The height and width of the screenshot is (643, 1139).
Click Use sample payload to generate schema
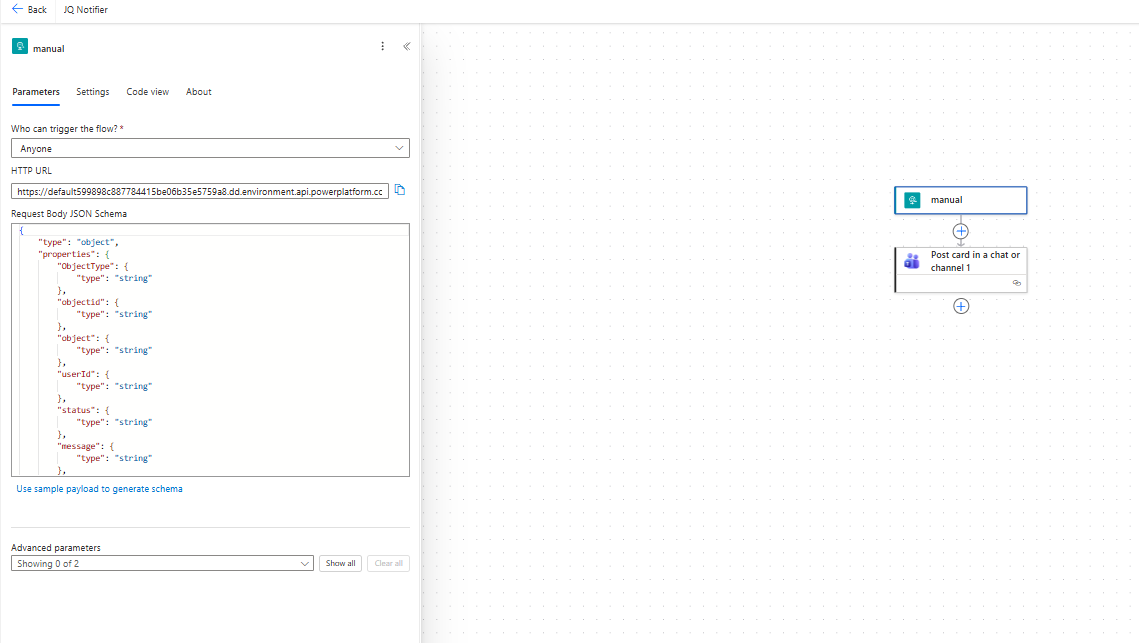pyautogui.click(x=100, y=489)
